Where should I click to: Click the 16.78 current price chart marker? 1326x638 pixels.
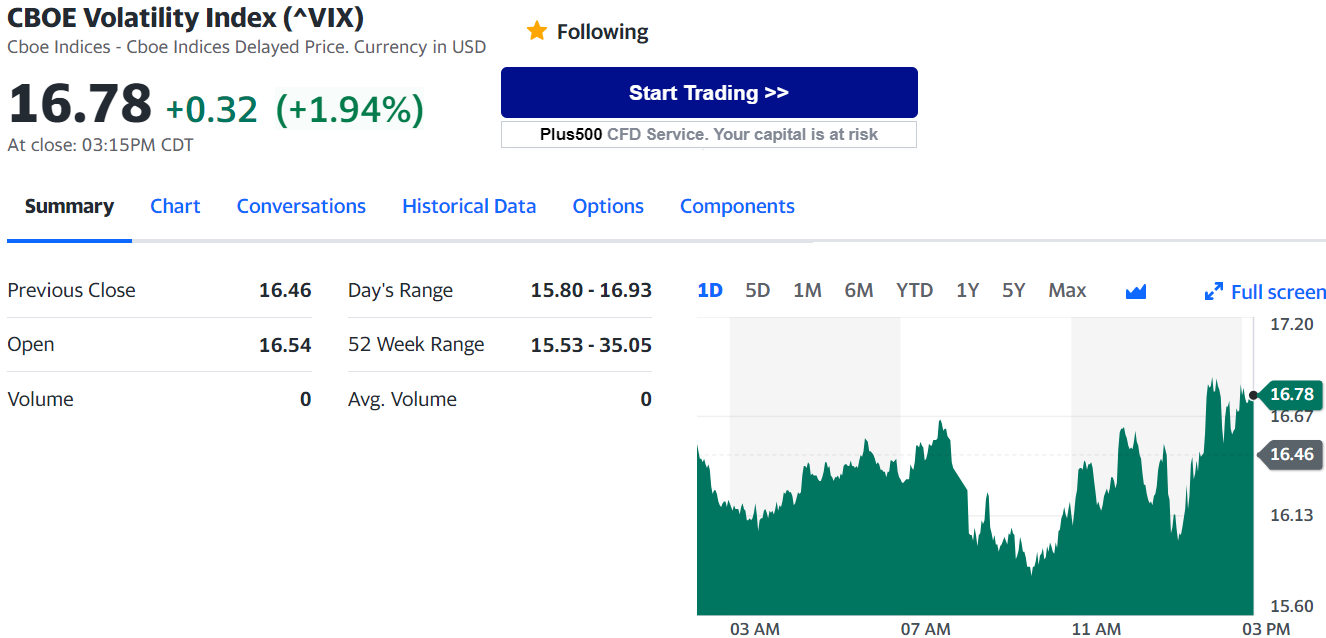[x=1290, y=394]
